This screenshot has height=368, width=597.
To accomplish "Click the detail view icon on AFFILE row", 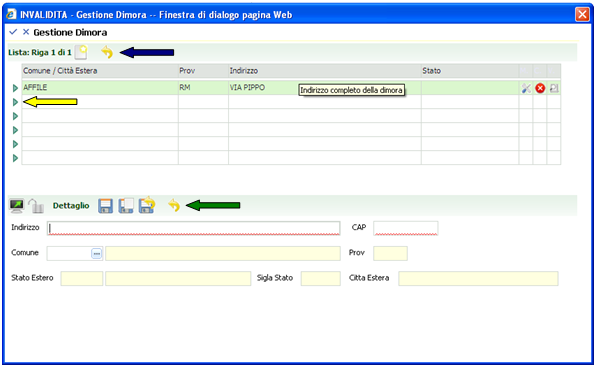I will click(554, 88).
